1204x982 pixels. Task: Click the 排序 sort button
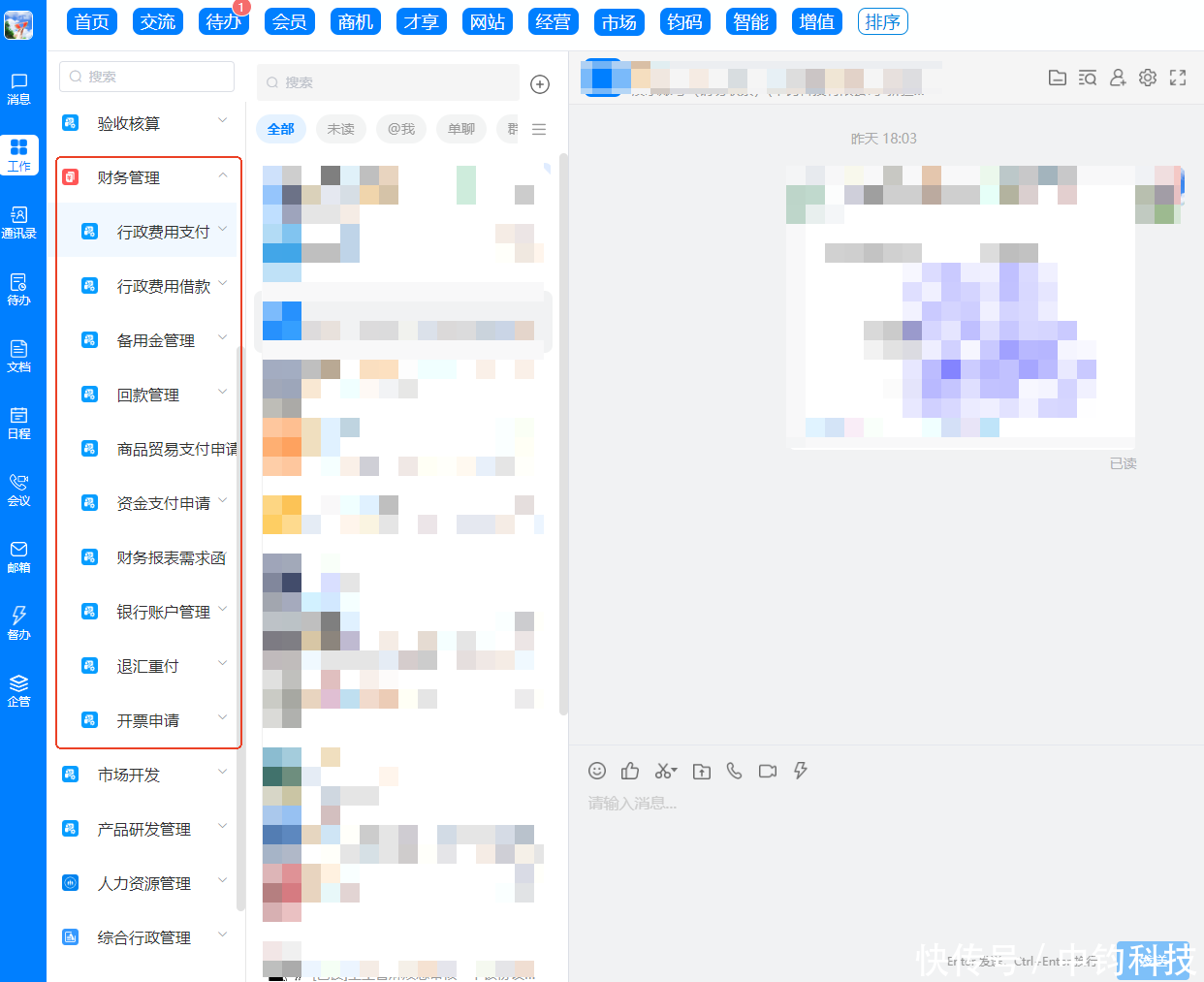point(883,21)
